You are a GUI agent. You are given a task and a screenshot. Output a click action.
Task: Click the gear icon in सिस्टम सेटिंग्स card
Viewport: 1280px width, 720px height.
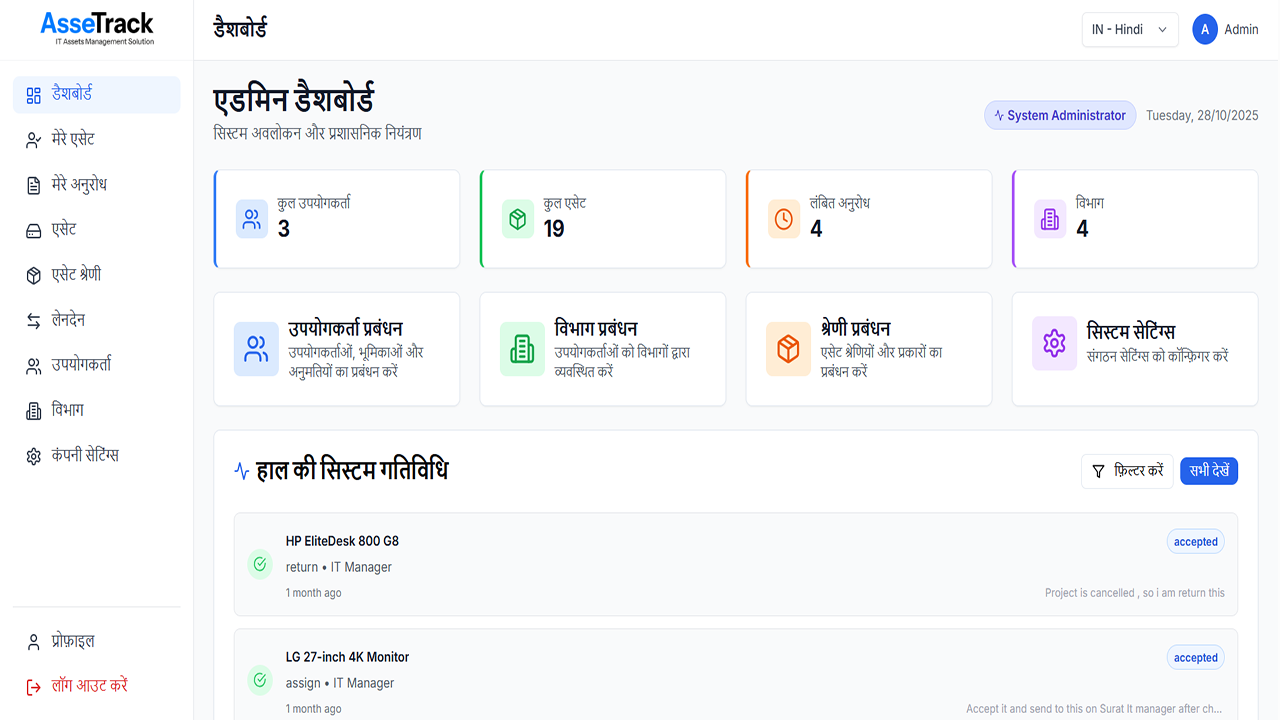(1054, 343)
